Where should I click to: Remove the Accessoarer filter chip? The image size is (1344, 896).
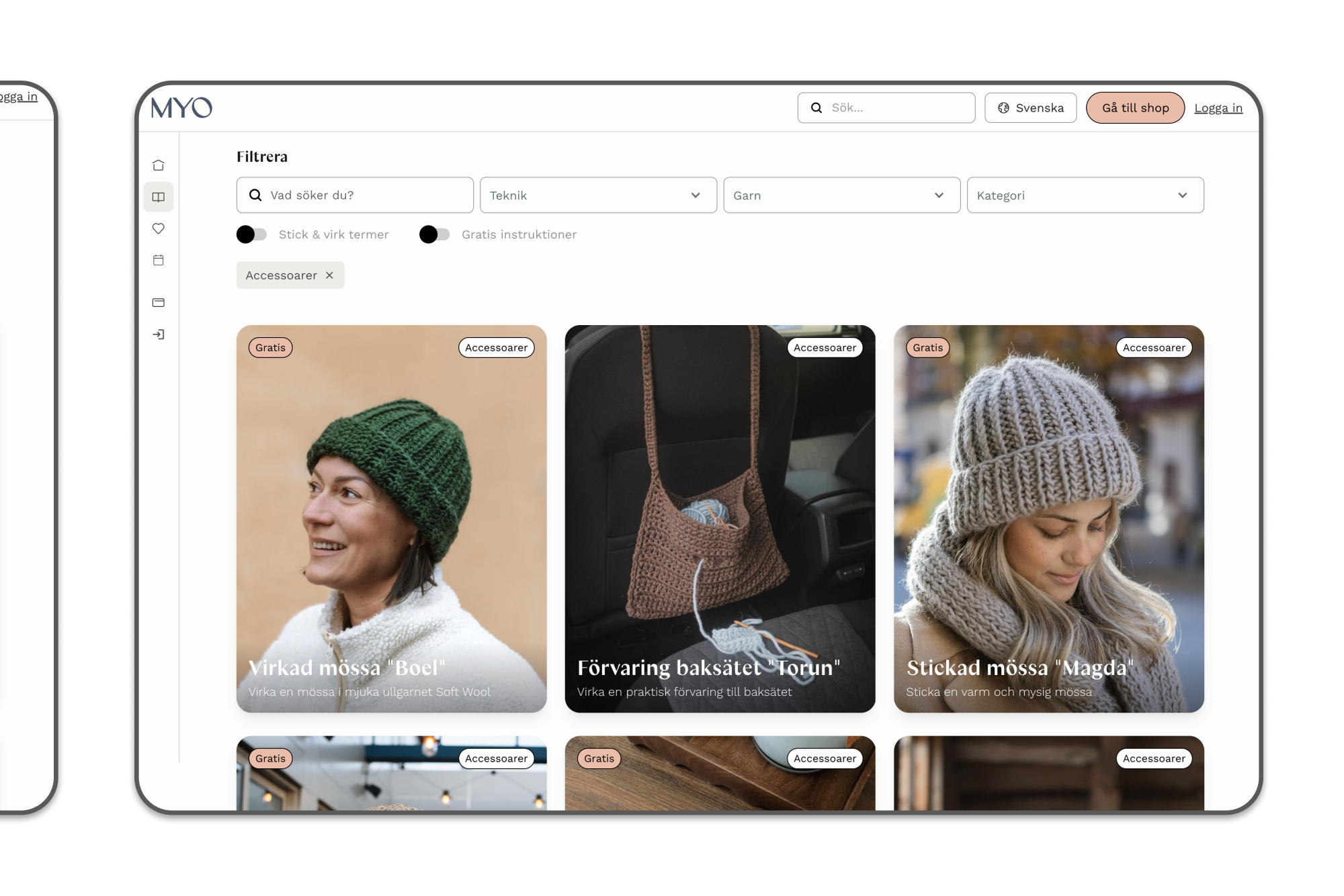pos(329,275)
